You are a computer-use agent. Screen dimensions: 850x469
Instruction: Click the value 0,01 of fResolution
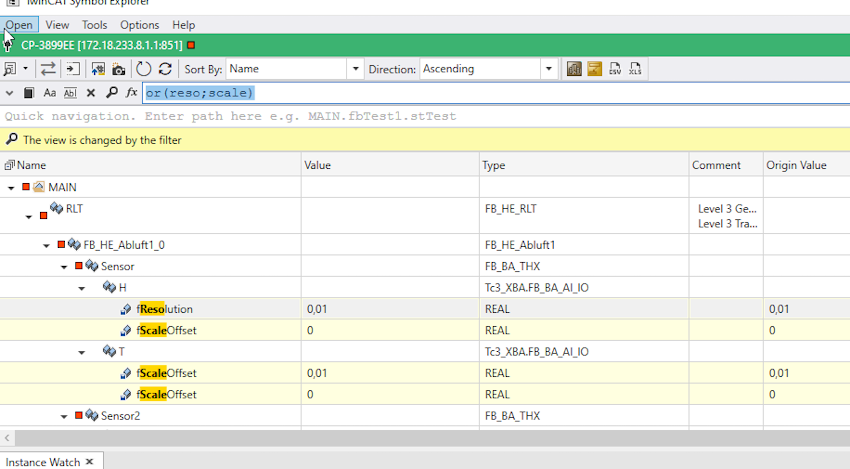point(317,309)
